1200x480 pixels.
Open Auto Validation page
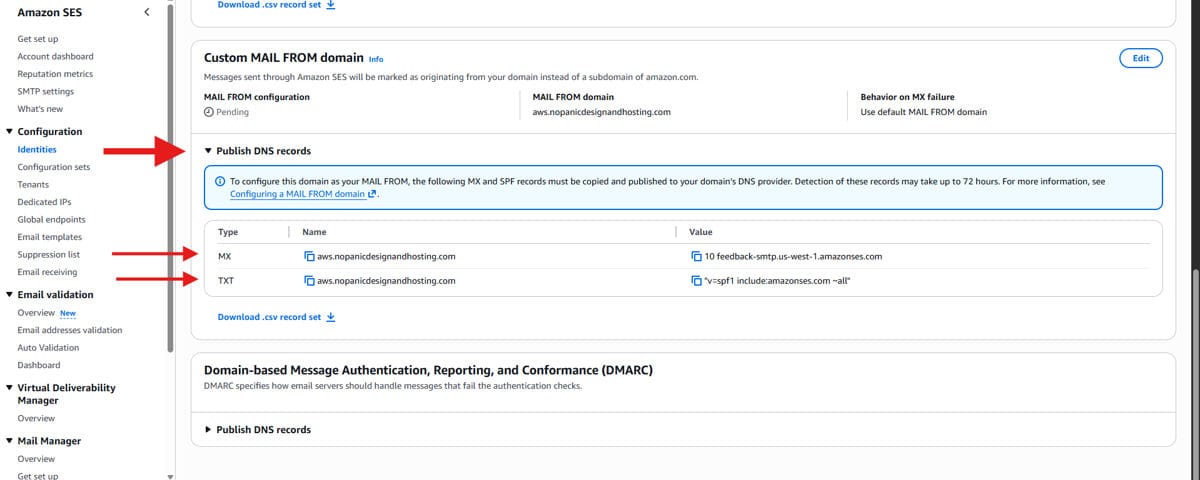point(48,348)
